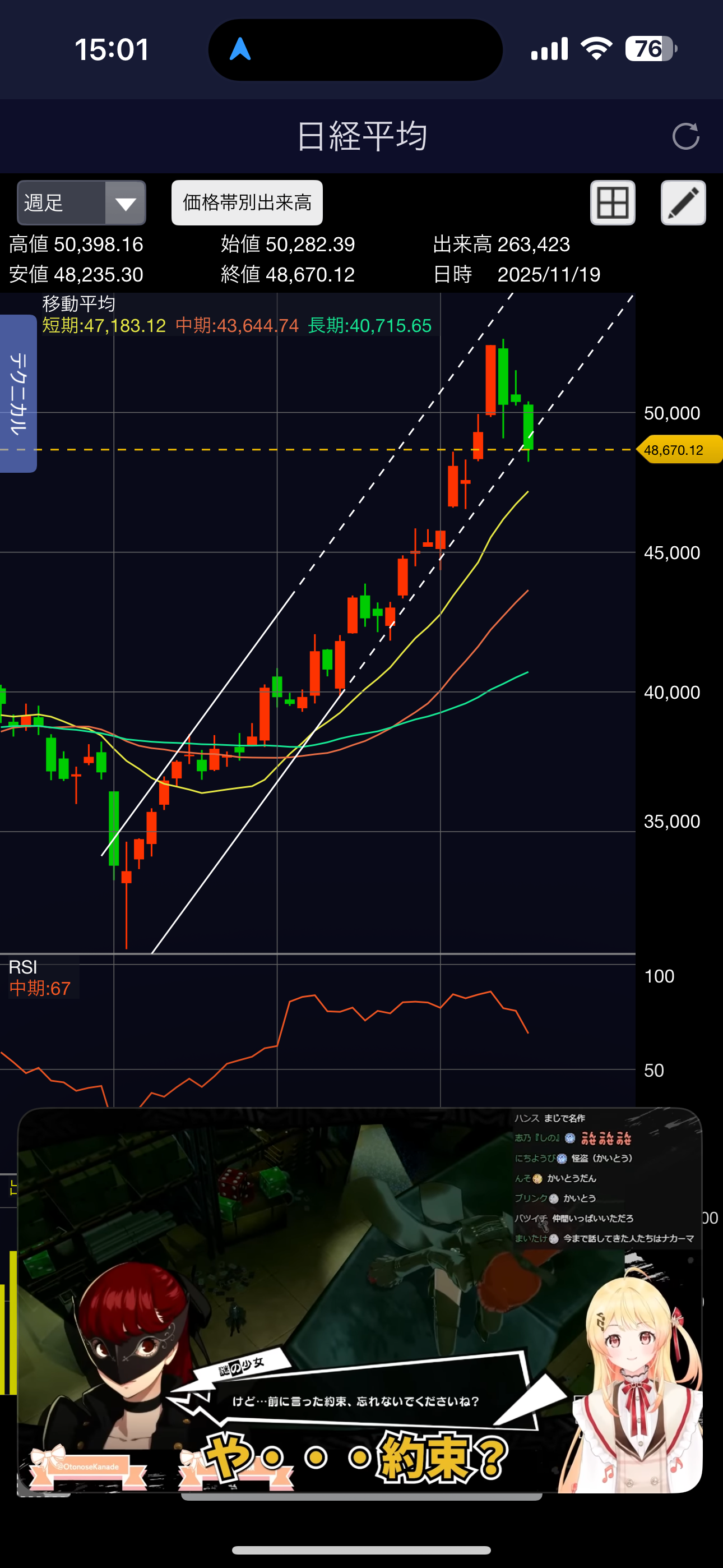723x1568 pixels.
Task: Tap the 15:01 clock in status bar
Action: (112, 49)
